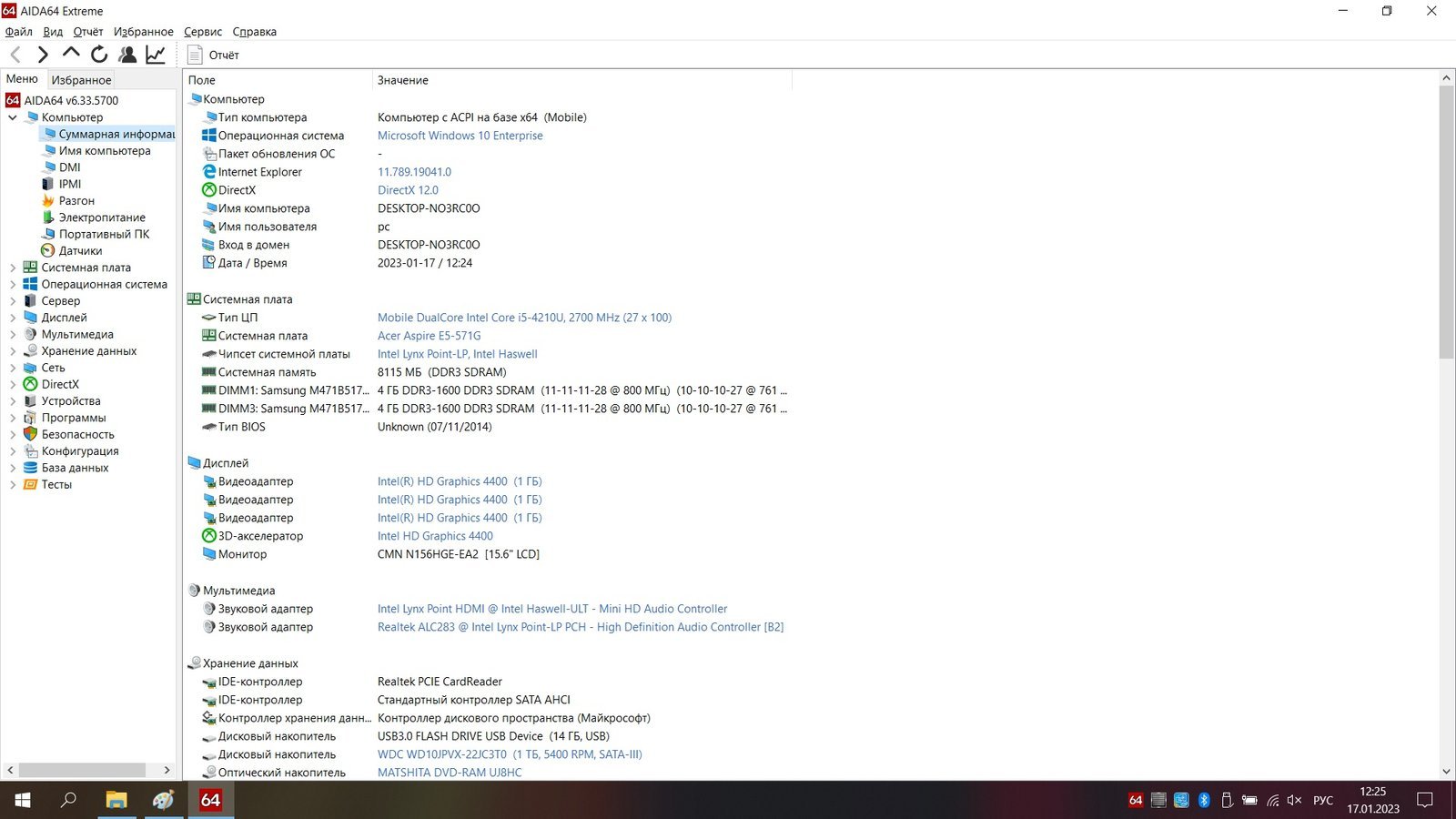Expand the Дисплей tree node

13,318
